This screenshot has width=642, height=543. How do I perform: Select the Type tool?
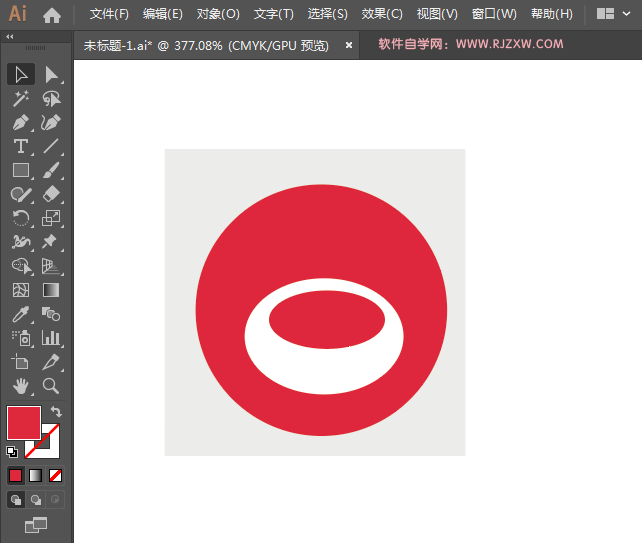point(21,146)
